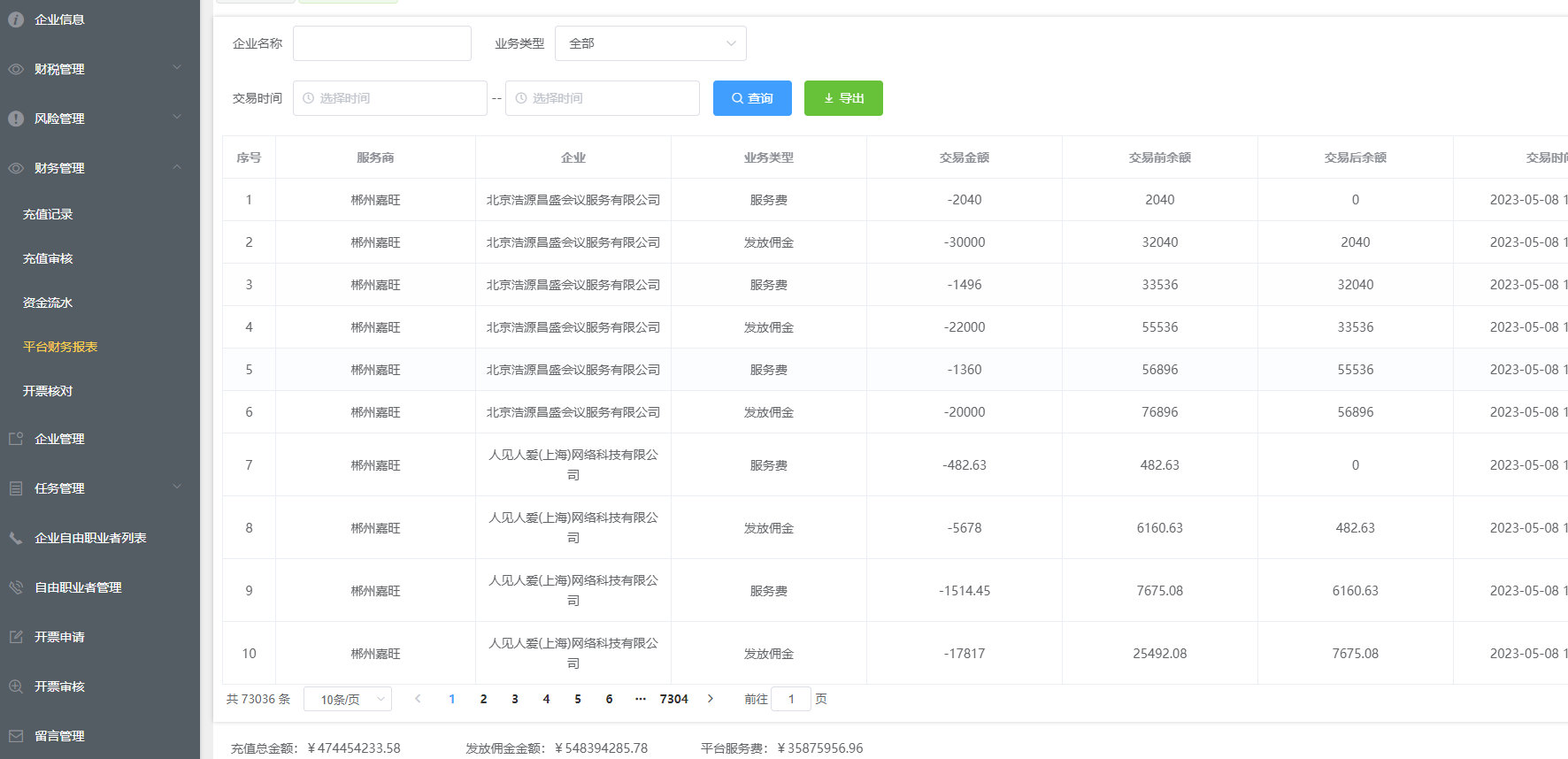1568x759 pixels.
Task: Click the 企业信息 info icon in sidebar
Action: [x=16, y=19]
